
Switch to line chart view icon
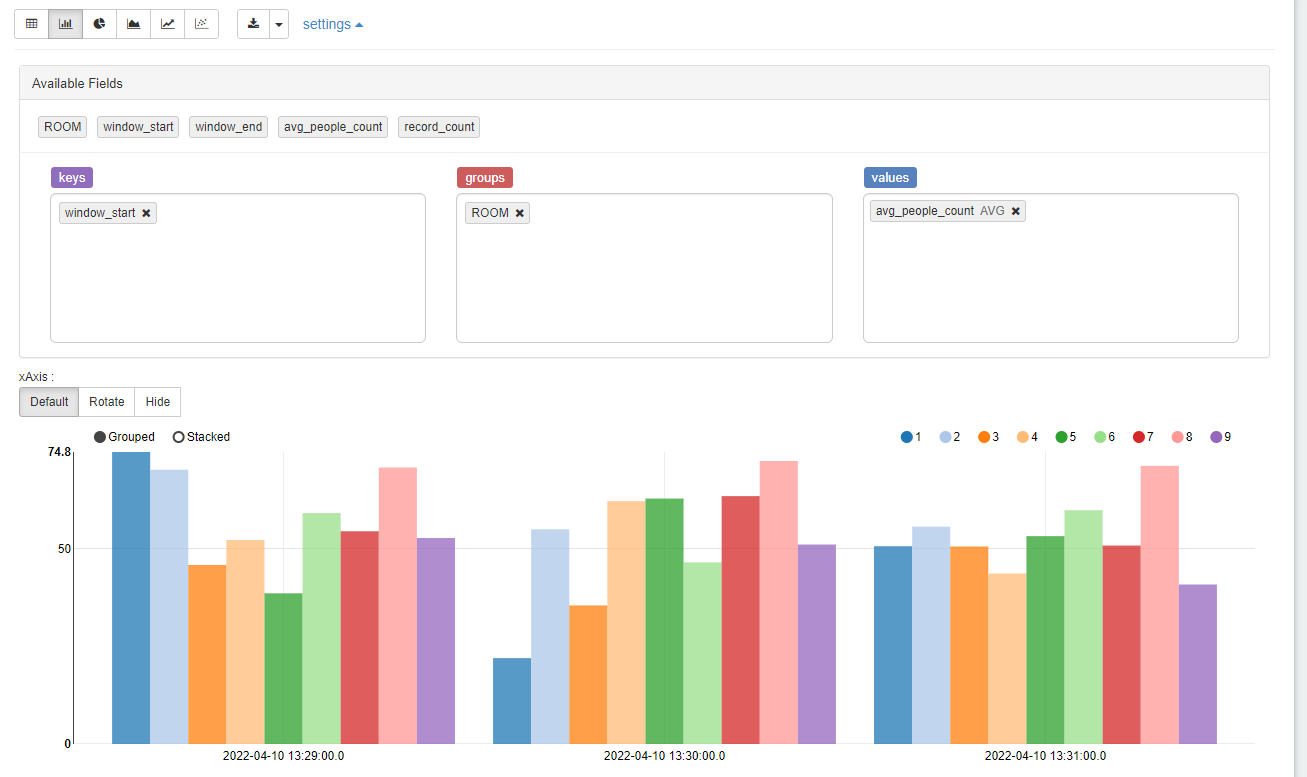pyautogui.click(x=168, y=24)
